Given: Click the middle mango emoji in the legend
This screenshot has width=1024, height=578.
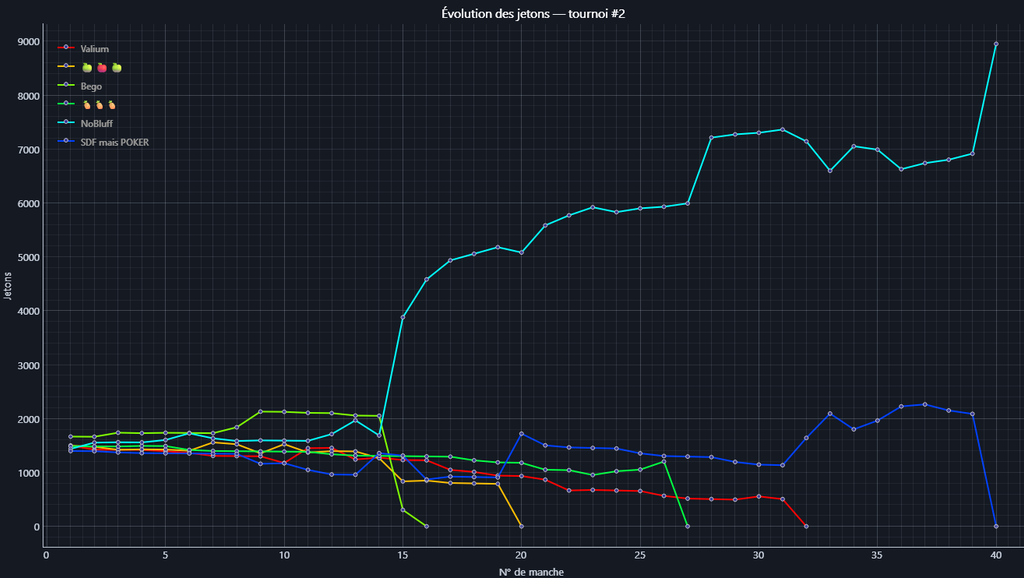Looking at the screenshot, I should [x=99, y=105].
